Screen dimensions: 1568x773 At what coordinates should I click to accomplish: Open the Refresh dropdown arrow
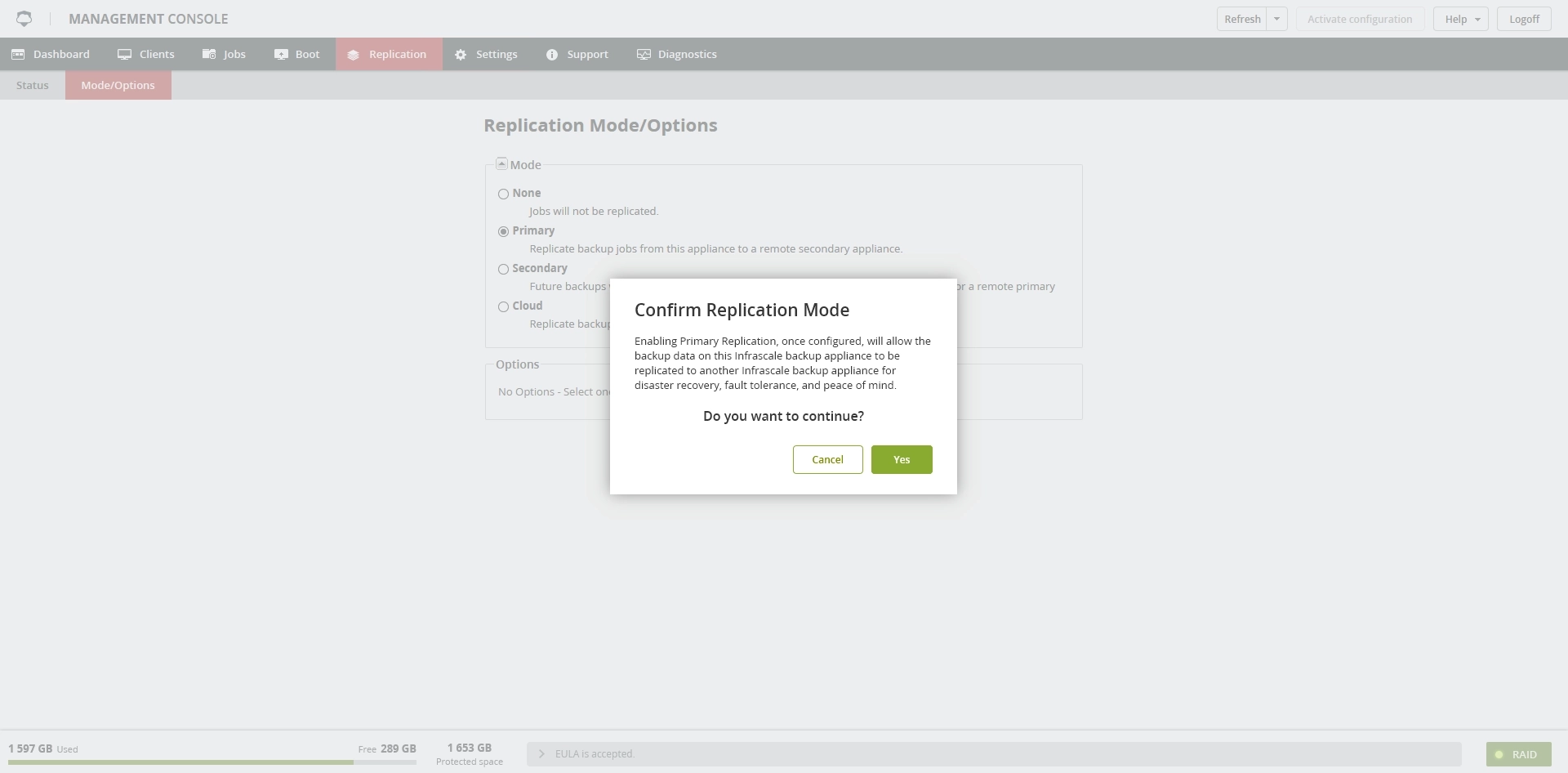(1276, 19)
